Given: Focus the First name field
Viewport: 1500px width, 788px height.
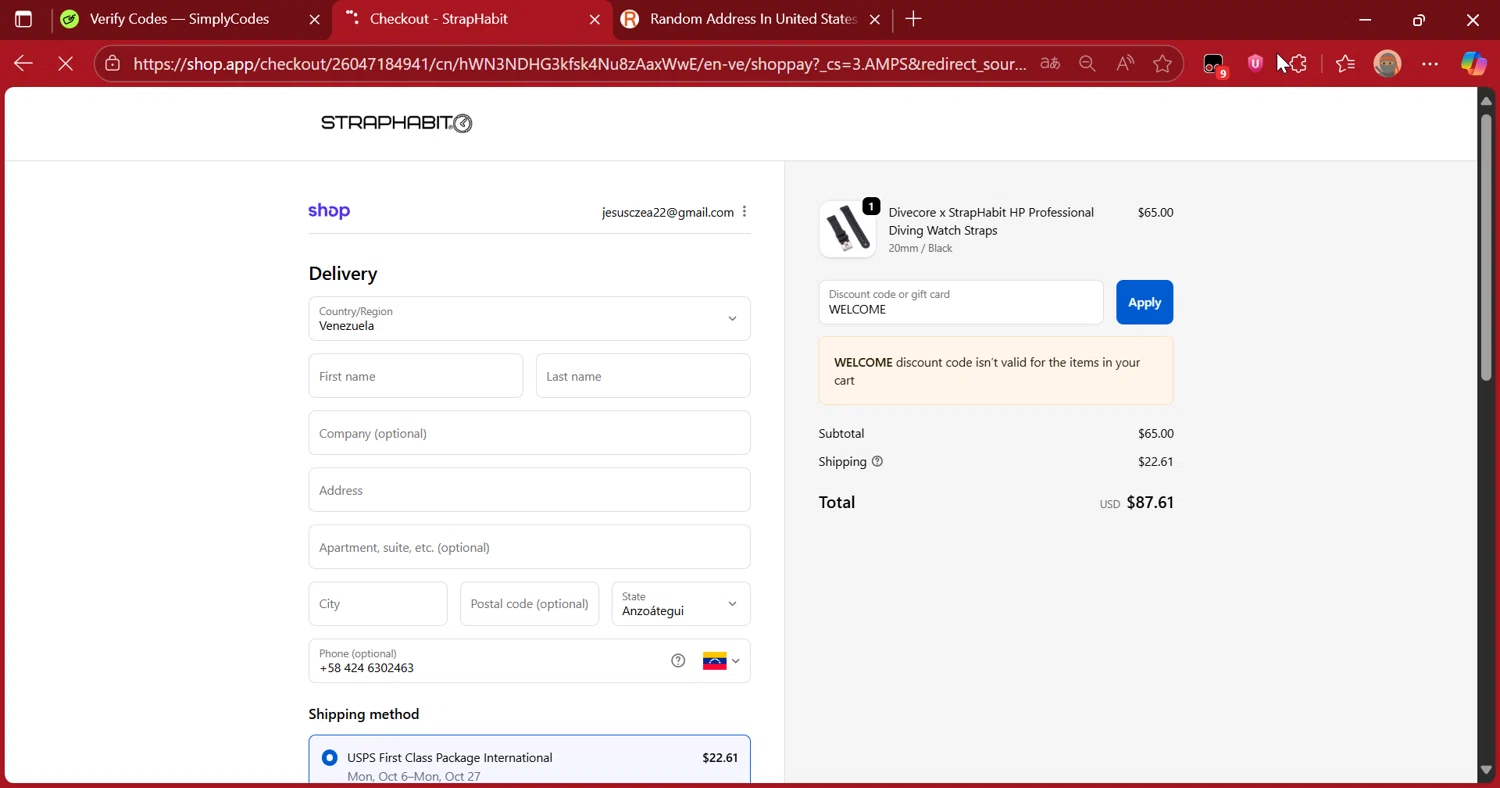Looking at the screenshot, I should point(415,376).
